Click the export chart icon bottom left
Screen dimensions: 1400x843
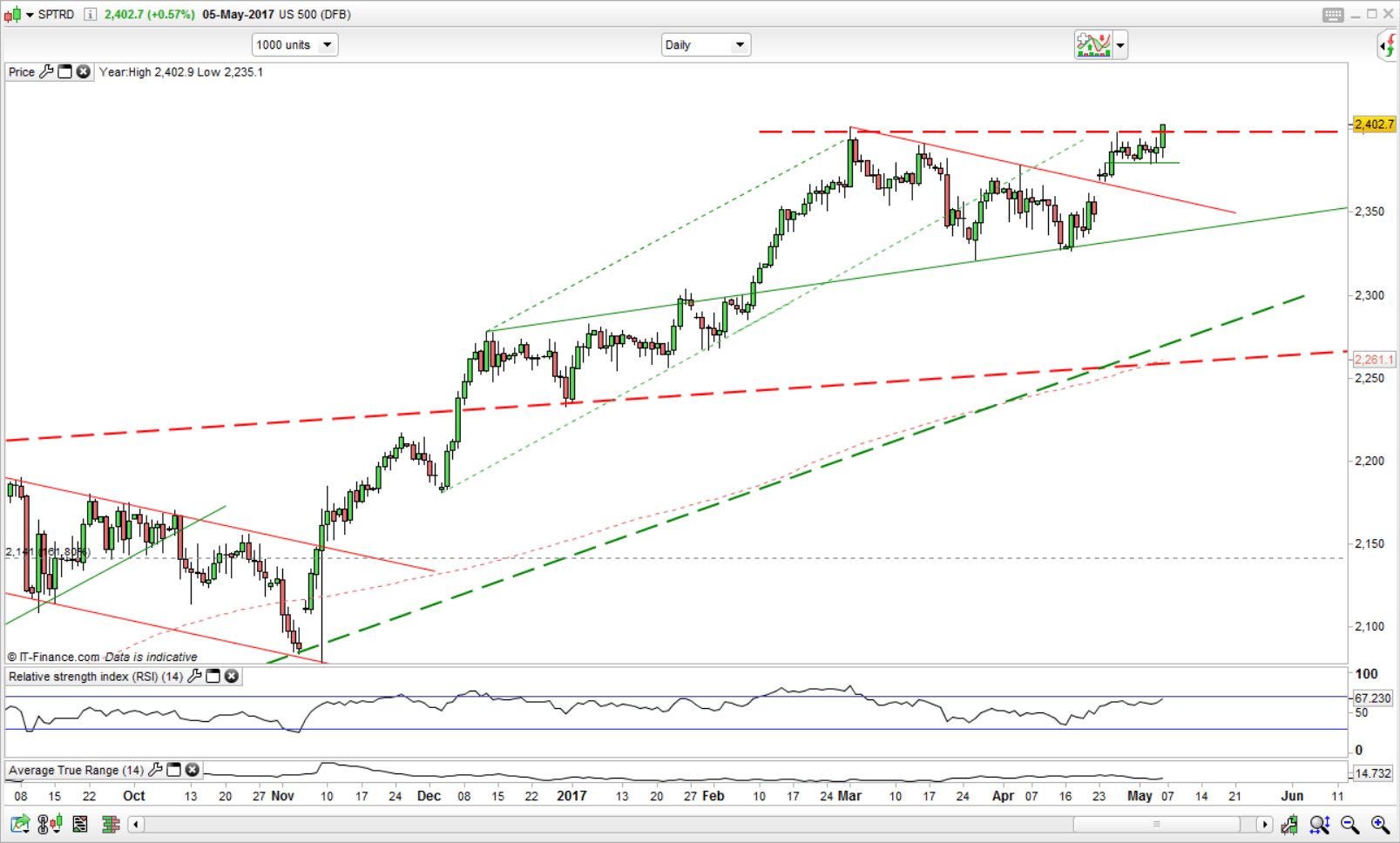[17, 824]
